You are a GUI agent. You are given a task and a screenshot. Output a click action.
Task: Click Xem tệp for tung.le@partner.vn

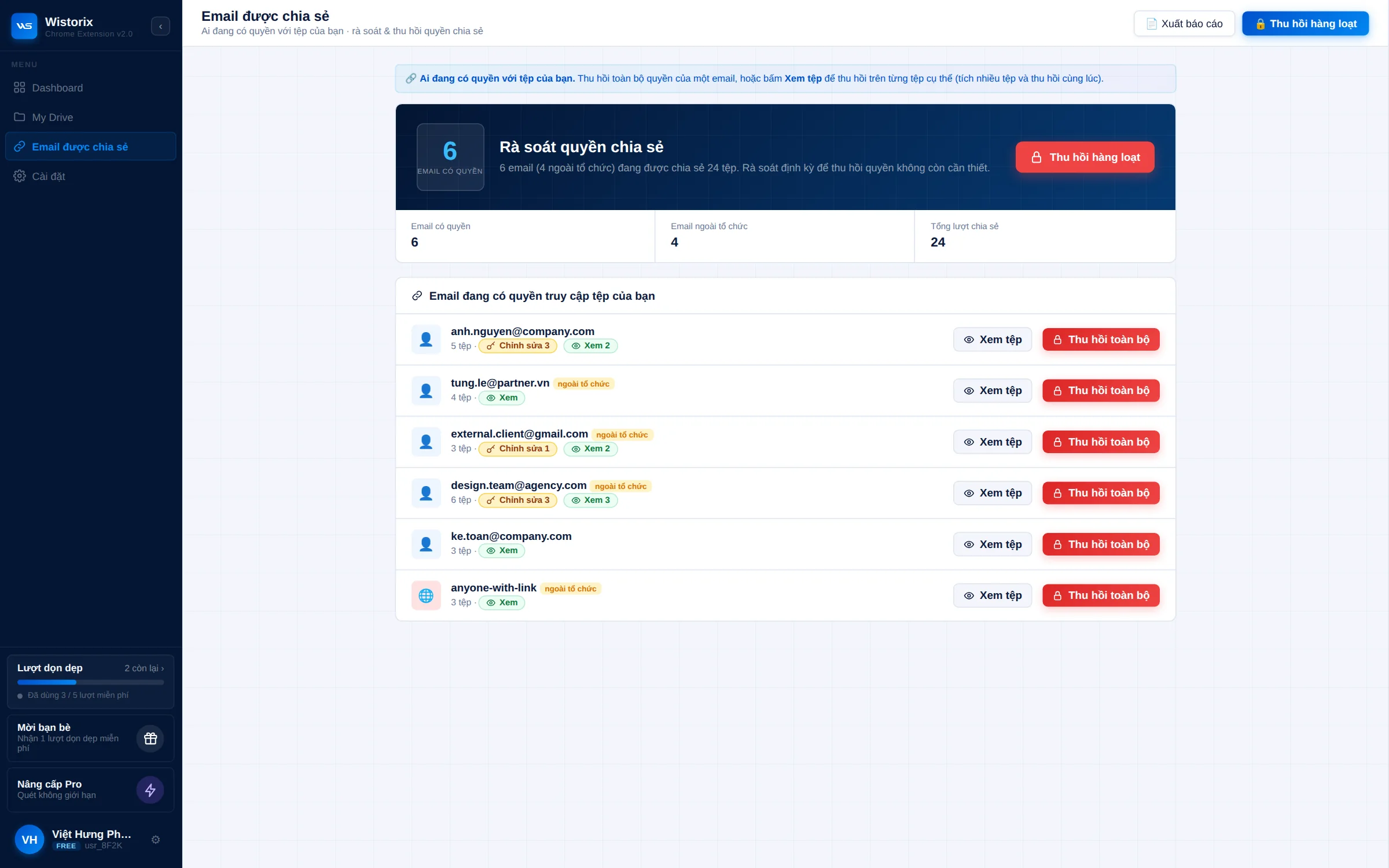[993, 391]
